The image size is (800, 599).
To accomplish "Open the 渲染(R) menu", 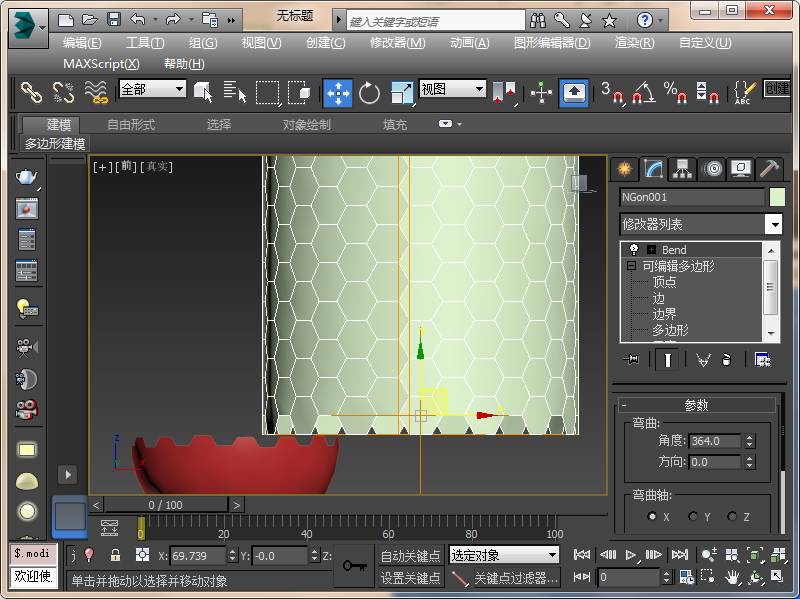I will [634, 43].
